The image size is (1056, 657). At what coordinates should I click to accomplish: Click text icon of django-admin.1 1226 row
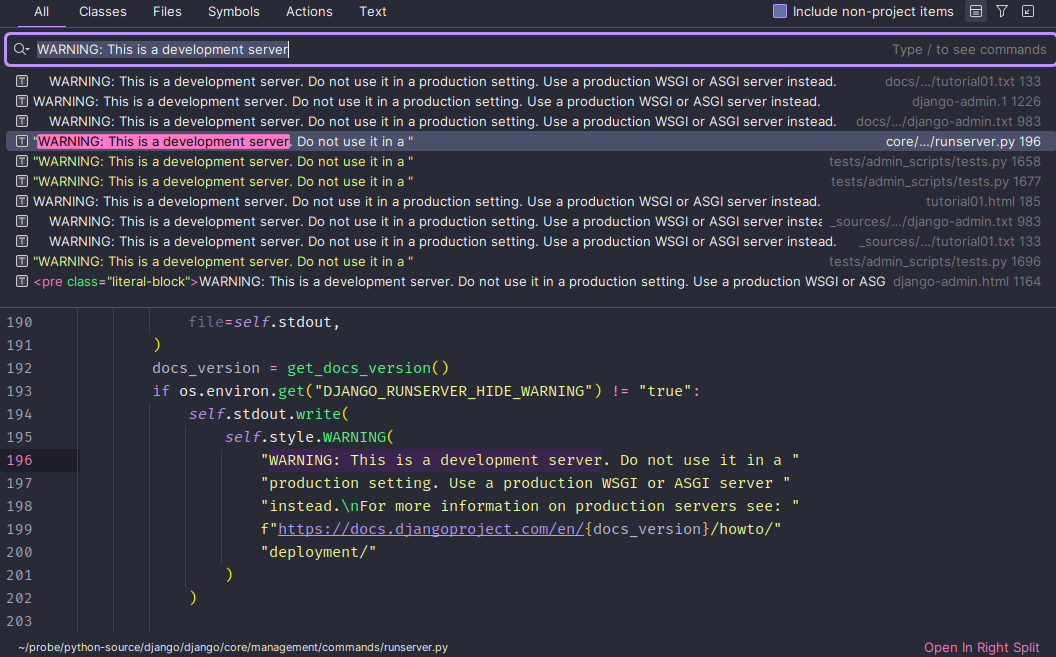[x=22, y=101]
